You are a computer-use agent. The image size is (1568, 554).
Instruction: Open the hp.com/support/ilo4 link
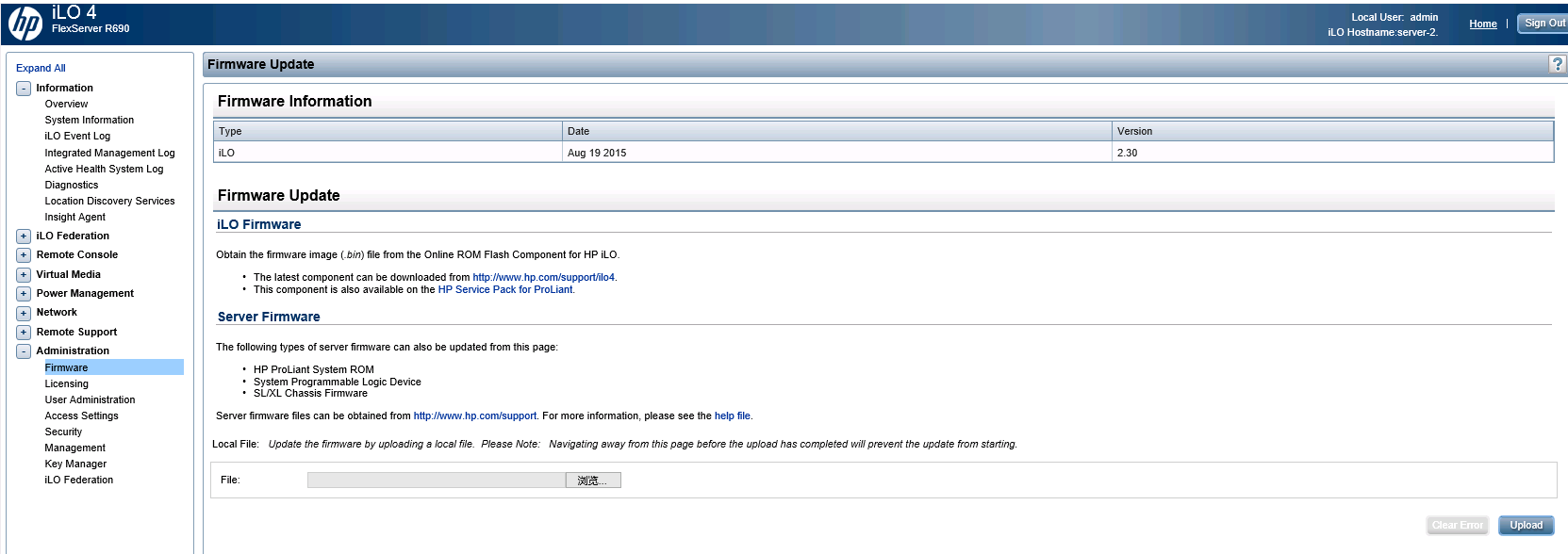543,277
